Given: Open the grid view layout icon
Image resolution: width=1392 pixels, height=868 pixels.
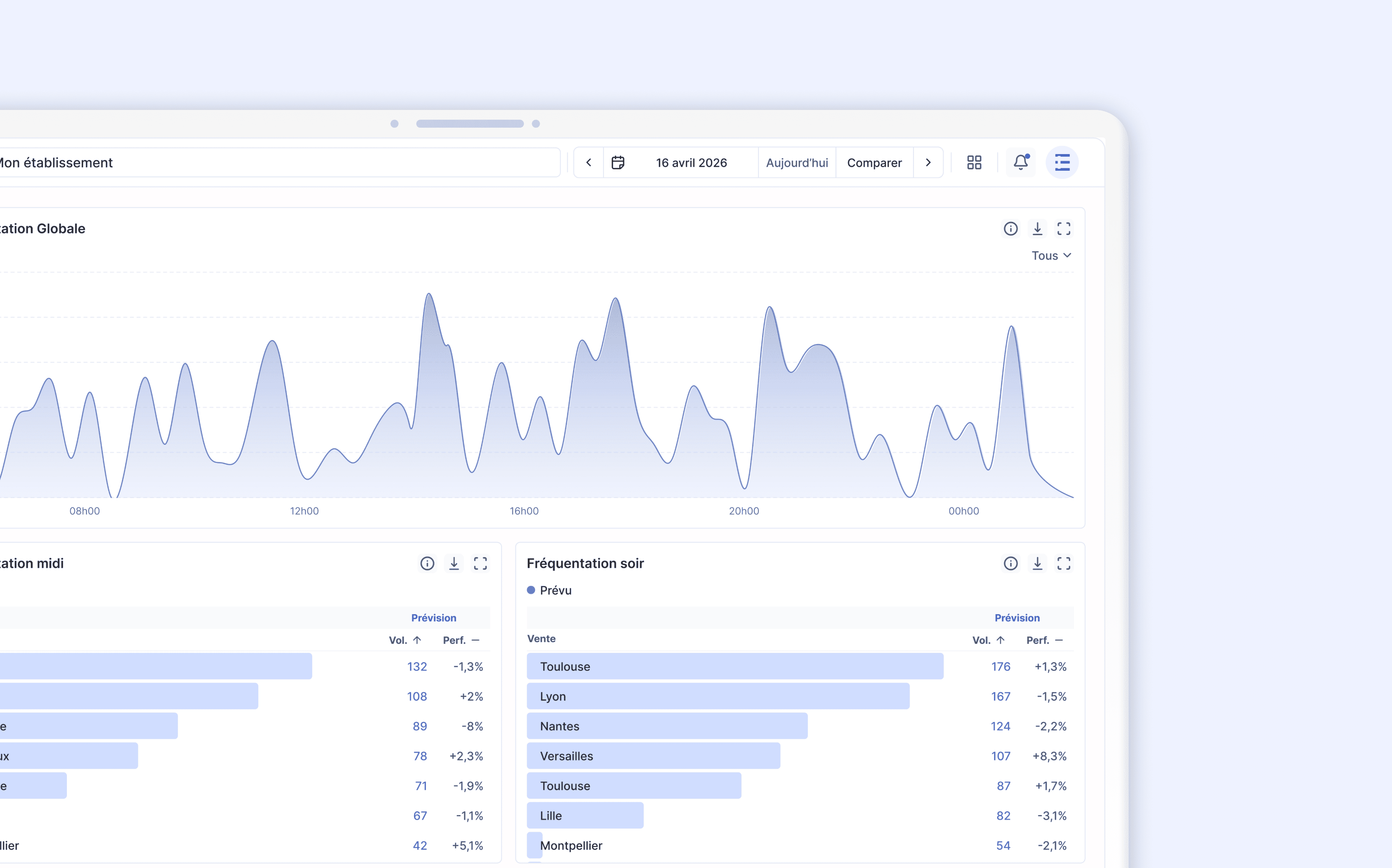Looking at the screenshot, I should pyautogui.click(x=974, y=162).
